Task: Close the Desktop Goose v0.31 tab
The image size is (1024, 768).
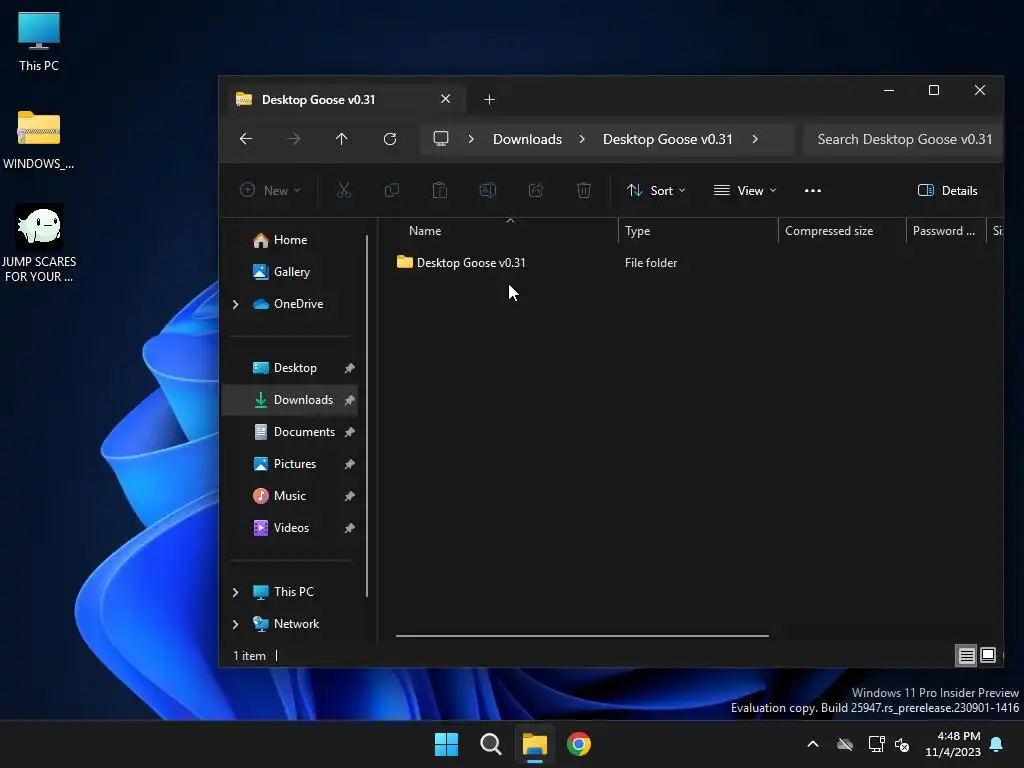Action: (445, 99)
